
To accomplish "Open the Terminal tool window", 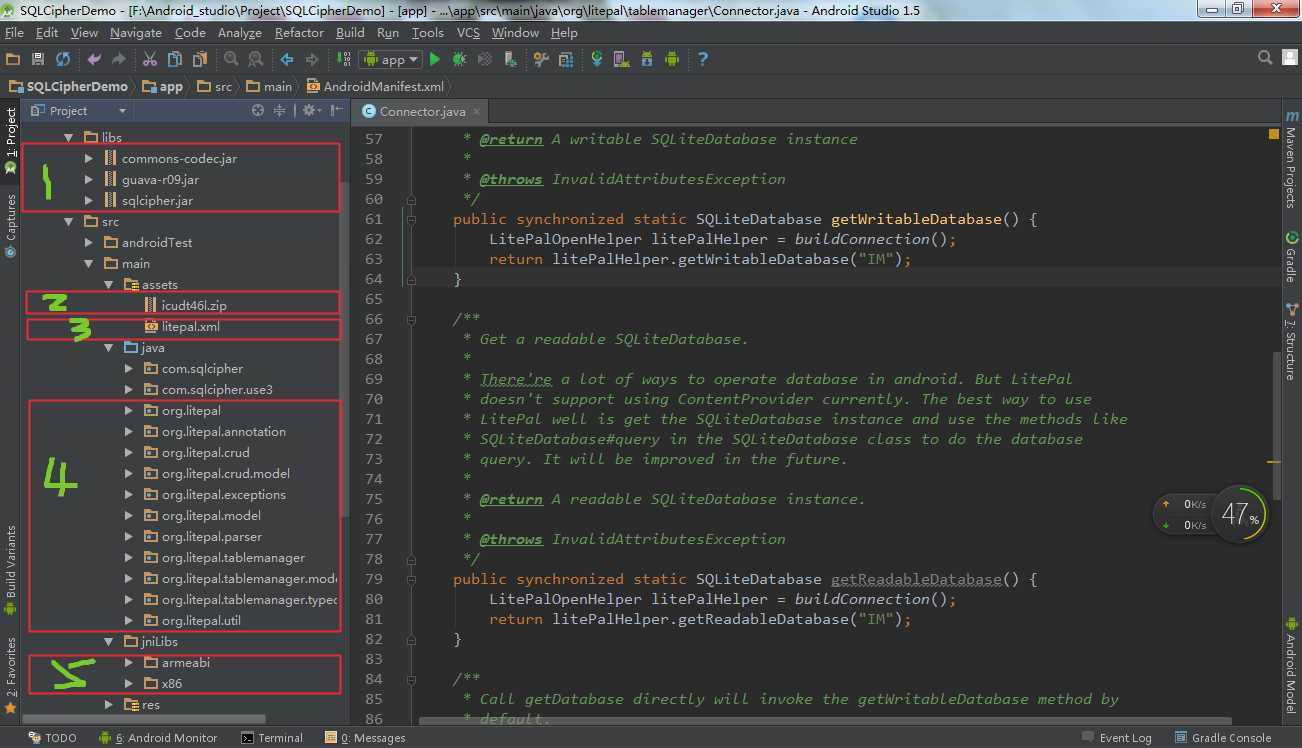I will 272,738.
